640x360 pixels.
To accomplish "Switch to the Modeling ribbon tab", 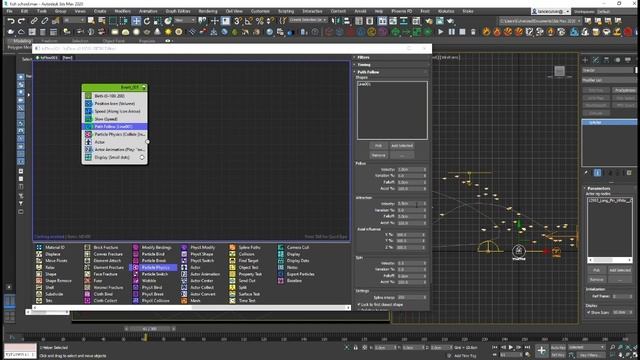I will pyautogui.click(x=22, y=41).
